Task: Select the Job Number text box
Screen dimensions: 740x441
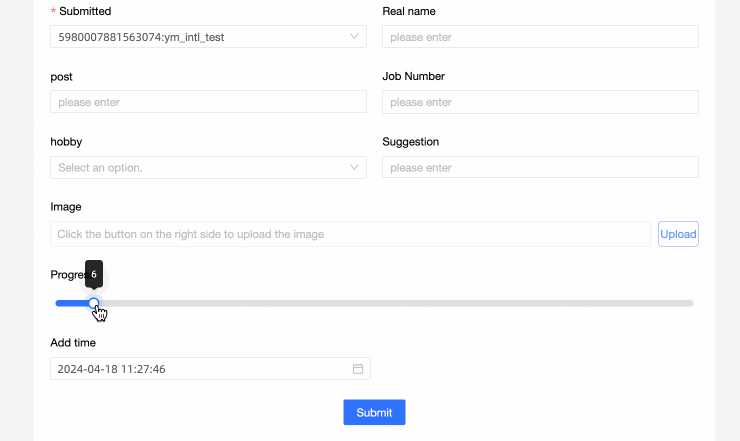Action: tap(539, 102)
